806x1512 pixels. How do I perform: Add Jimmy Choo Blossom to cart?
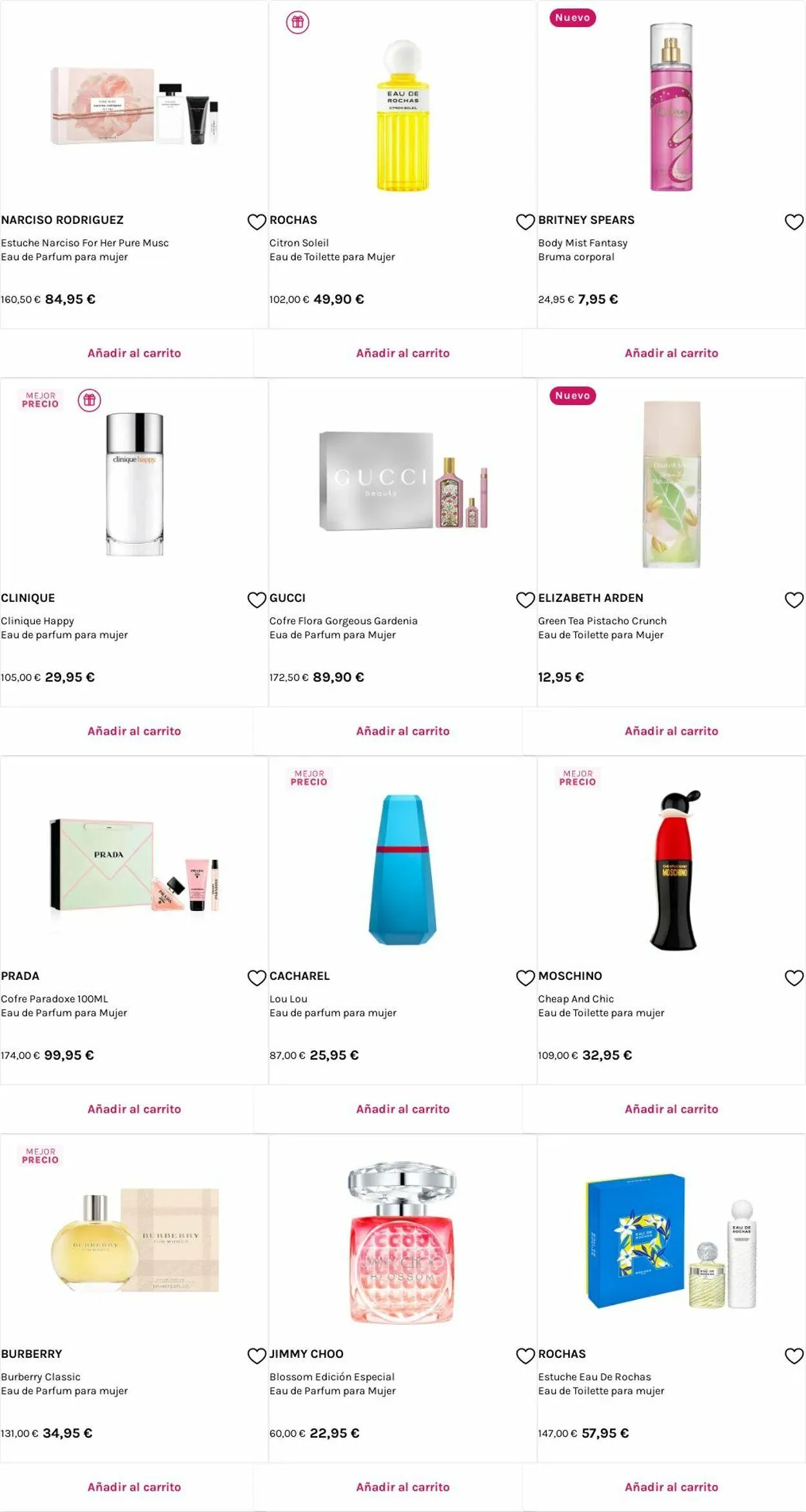tap(402, 1487)
